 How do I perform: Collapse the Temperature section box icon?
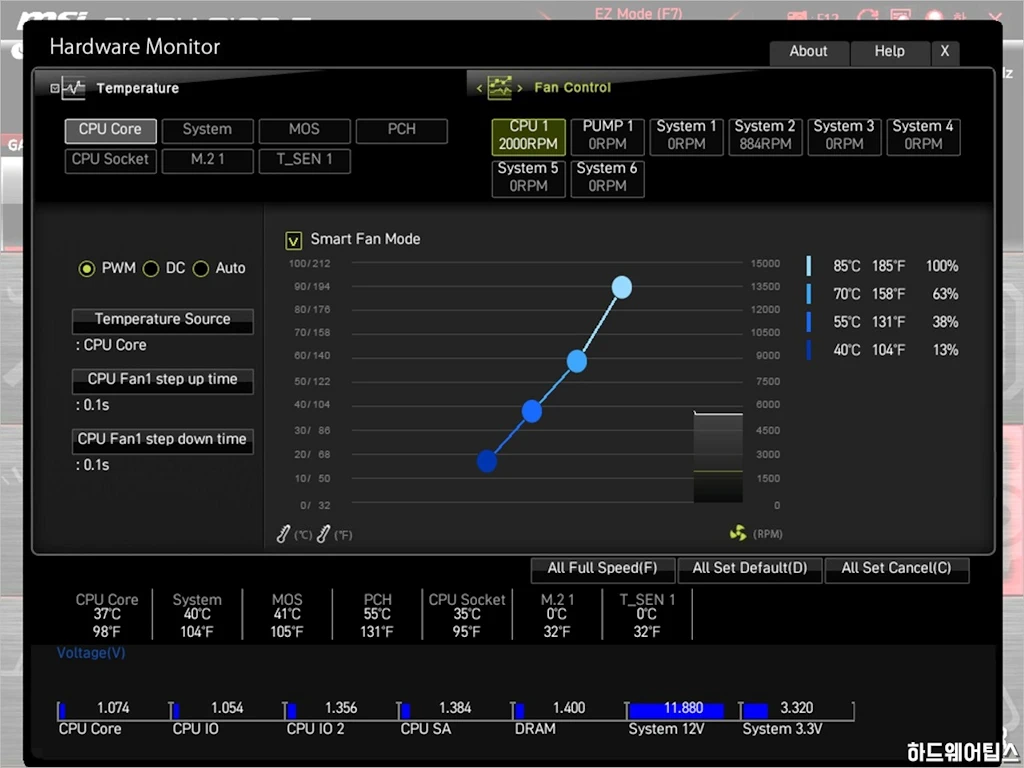(x=55, y=88)
